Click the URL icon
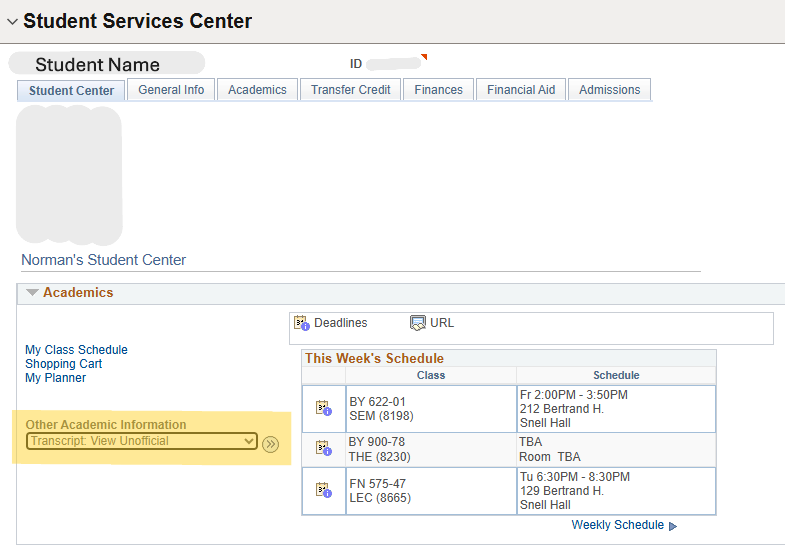Image resolution: width=785 pixels, height=549 pixels. pos(418,323)
